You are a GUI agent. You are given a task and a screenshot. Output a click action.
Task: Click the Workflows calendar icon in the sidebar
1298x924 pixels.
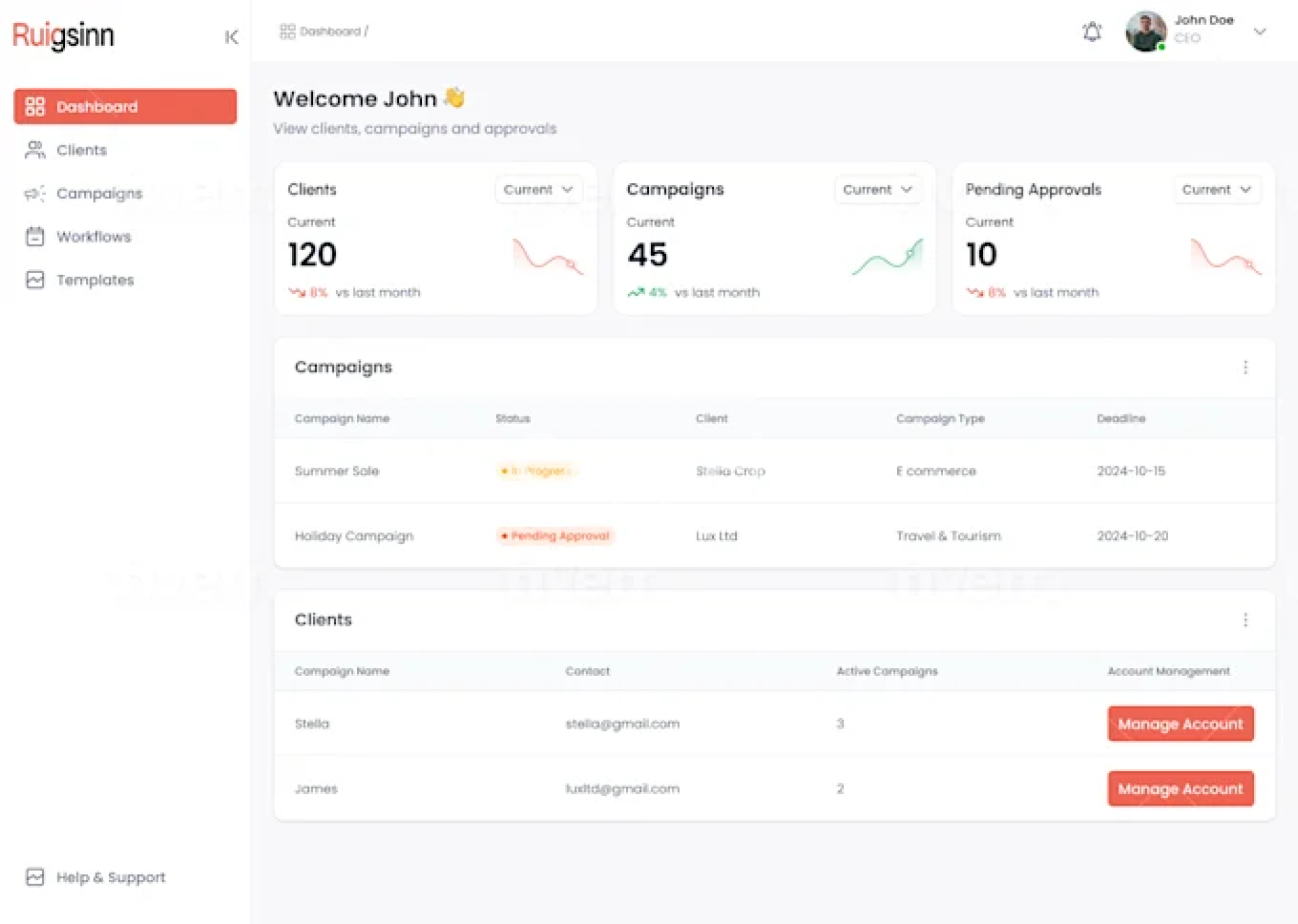coord(34,237)
